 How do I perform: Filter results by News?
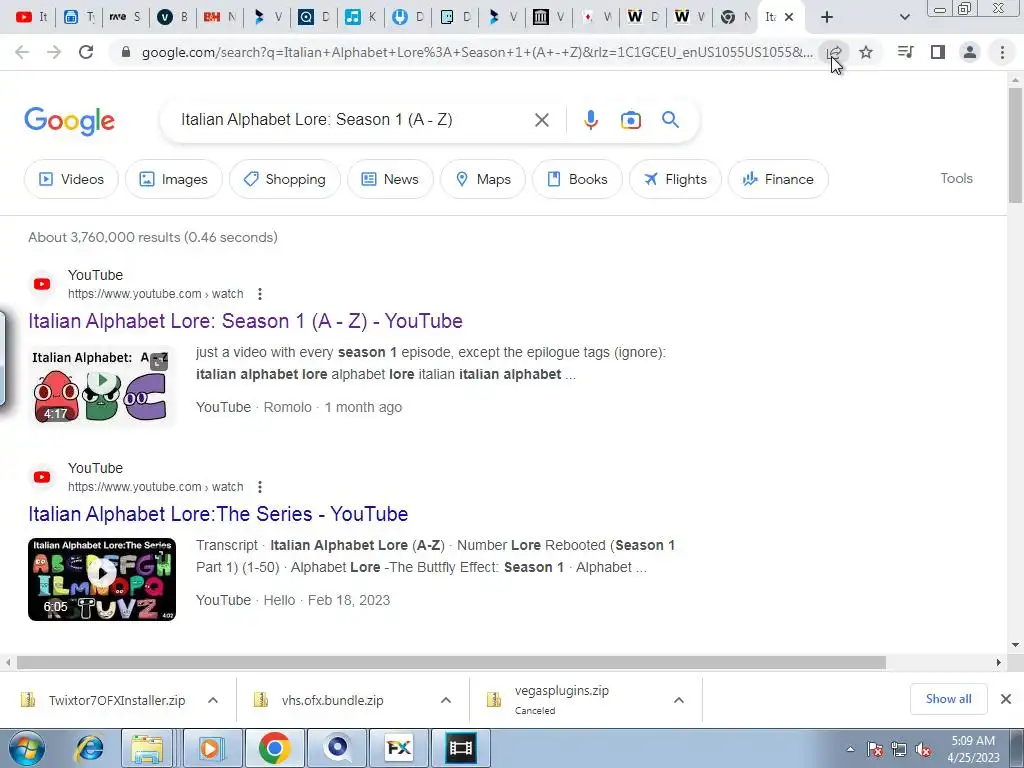(390, 179)
